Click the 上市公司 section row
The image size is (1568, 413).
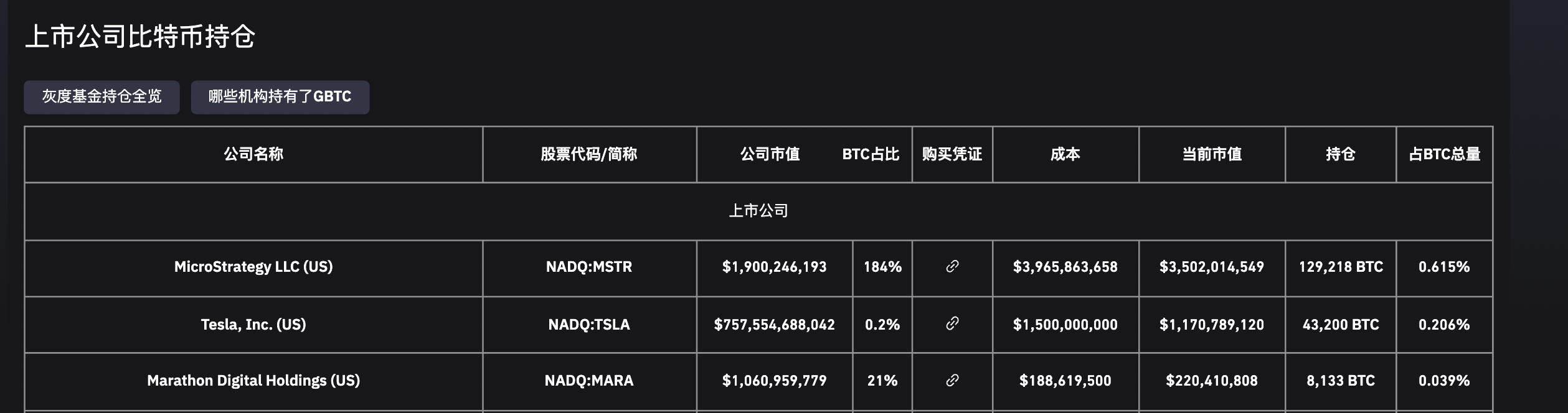coord(758,211)
